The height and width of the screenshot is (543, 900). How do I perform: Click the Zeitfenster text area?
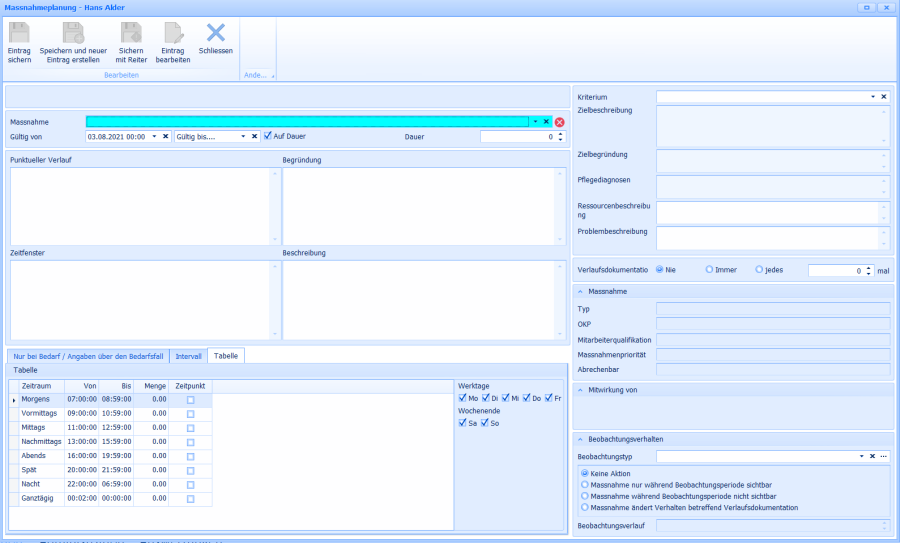pyautogui.click(x=145, y=300)
